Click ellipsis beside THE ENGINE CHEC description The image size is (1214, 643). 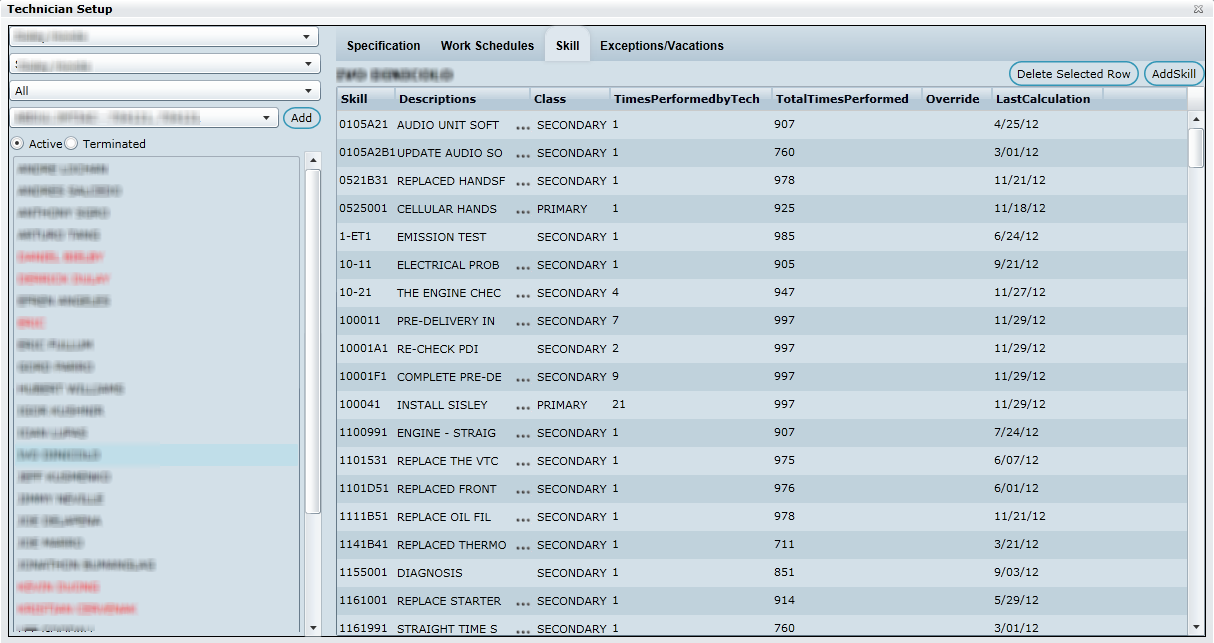point(521,295)
